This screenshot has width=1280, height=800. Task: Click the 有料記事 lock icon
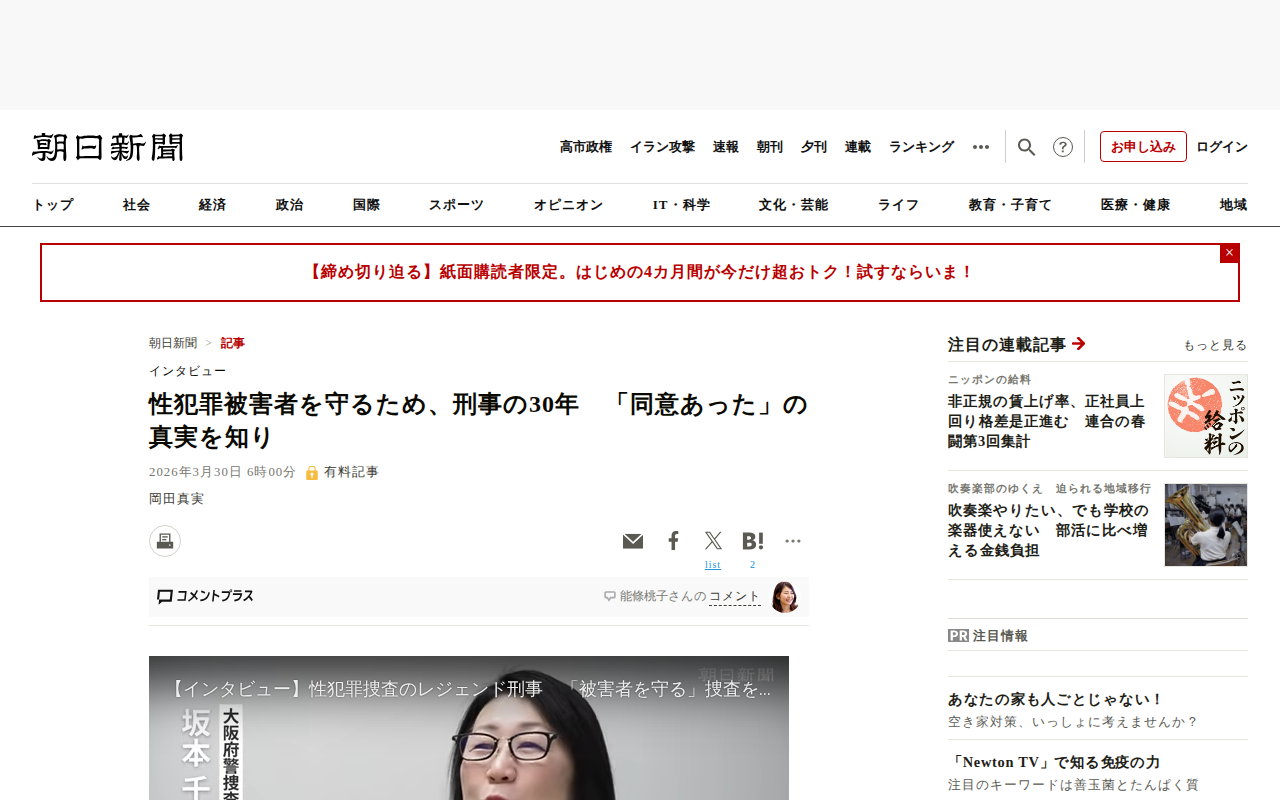coord(312,472)
